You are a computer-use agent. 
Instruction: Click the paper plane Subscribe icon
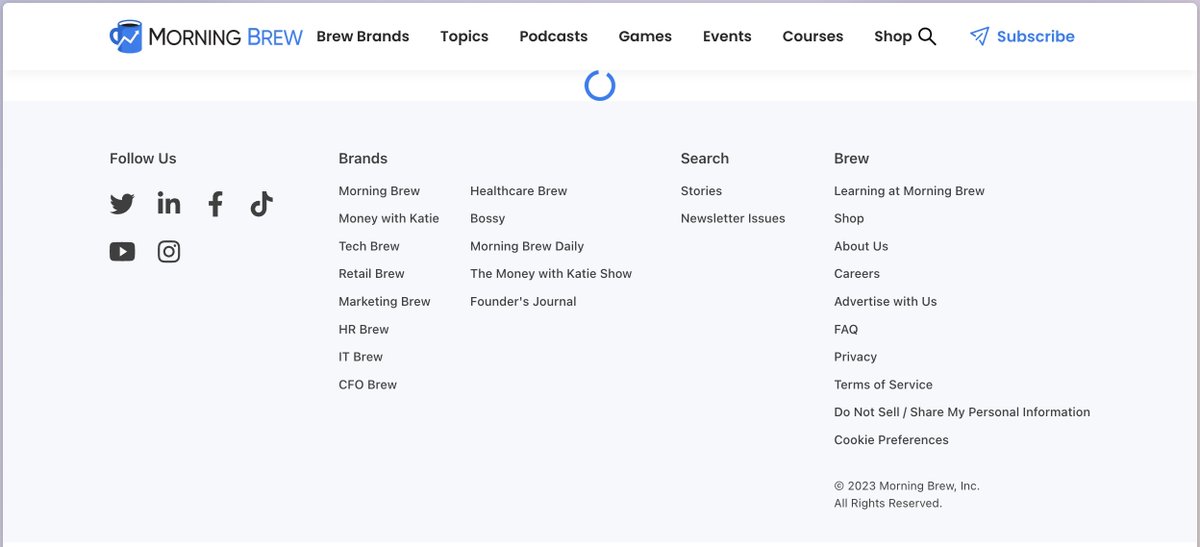[x=979, y=36]
